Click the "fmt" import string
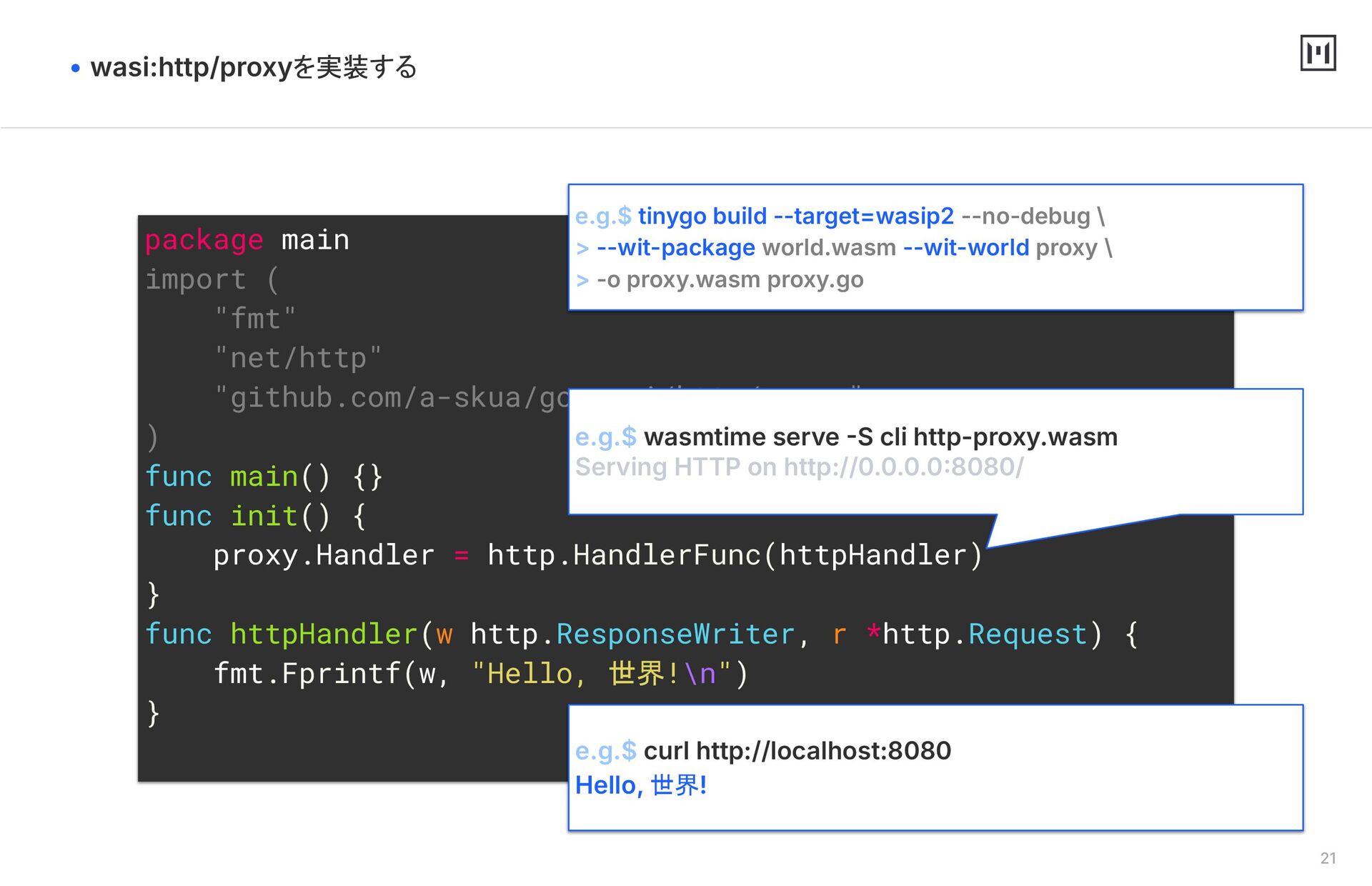The width and height of the screenshot is (1372, 886). [255, 319]
